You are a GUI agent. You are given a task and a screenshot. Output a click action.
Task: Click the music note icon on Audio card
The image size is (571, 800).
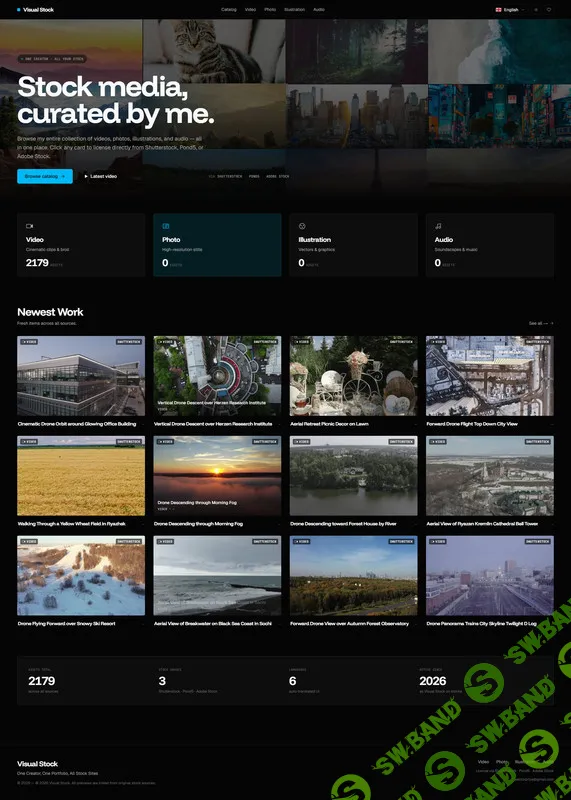point(438,226)
